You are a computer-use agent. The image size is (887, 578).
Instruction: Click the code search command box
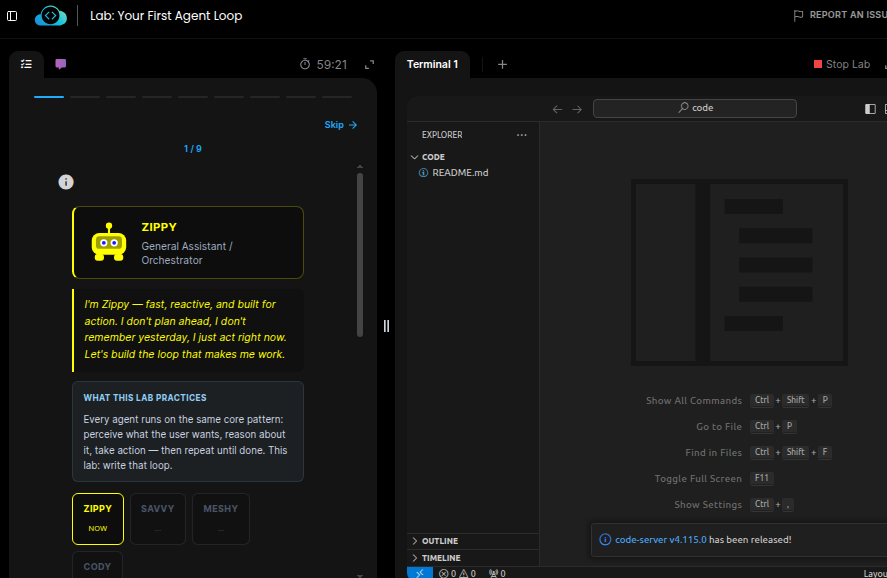[695, 108]
